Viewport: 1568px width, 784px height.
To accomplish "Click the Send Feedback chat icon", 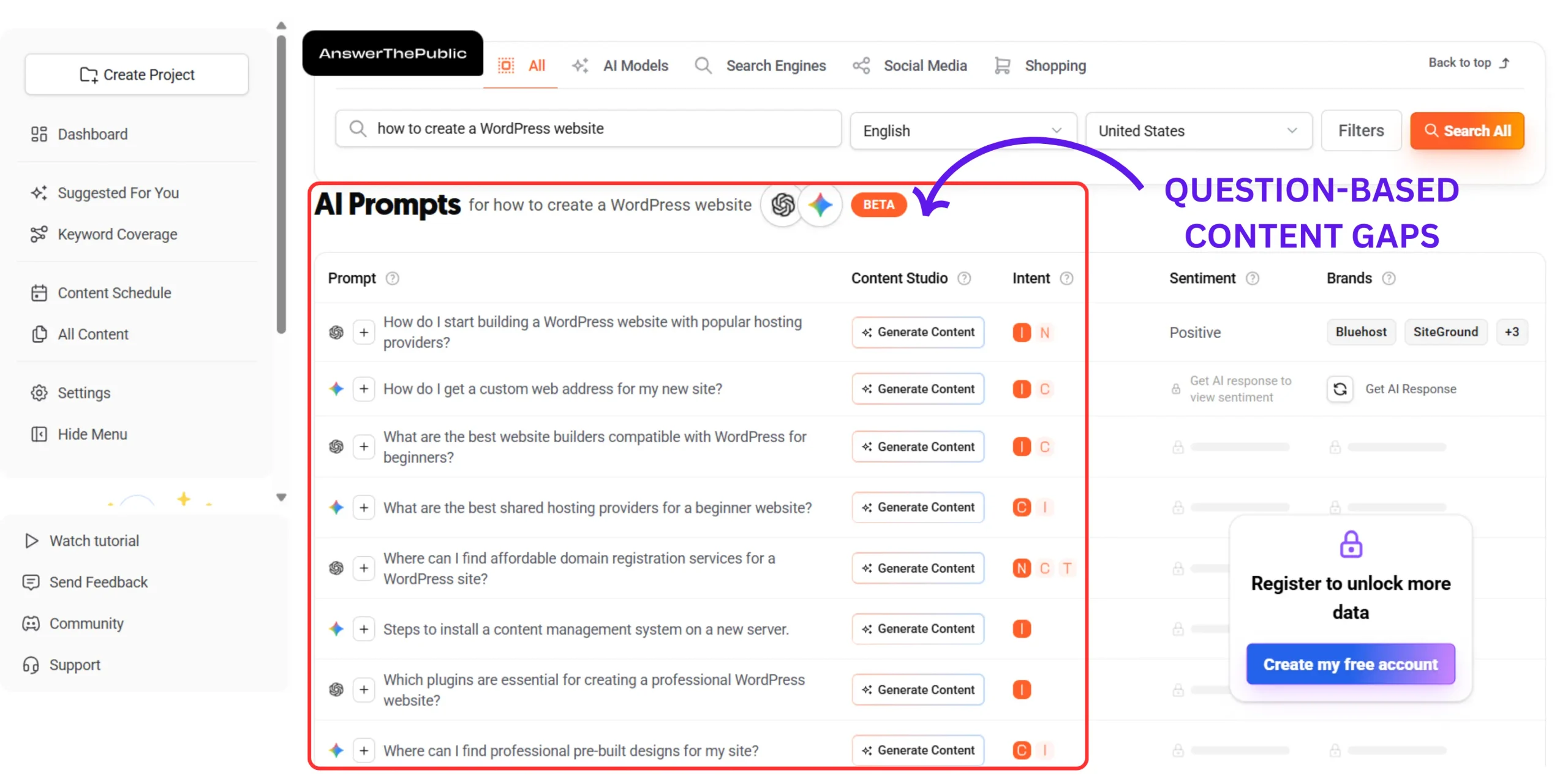I will pyautogui.click(x=31, y=582).
